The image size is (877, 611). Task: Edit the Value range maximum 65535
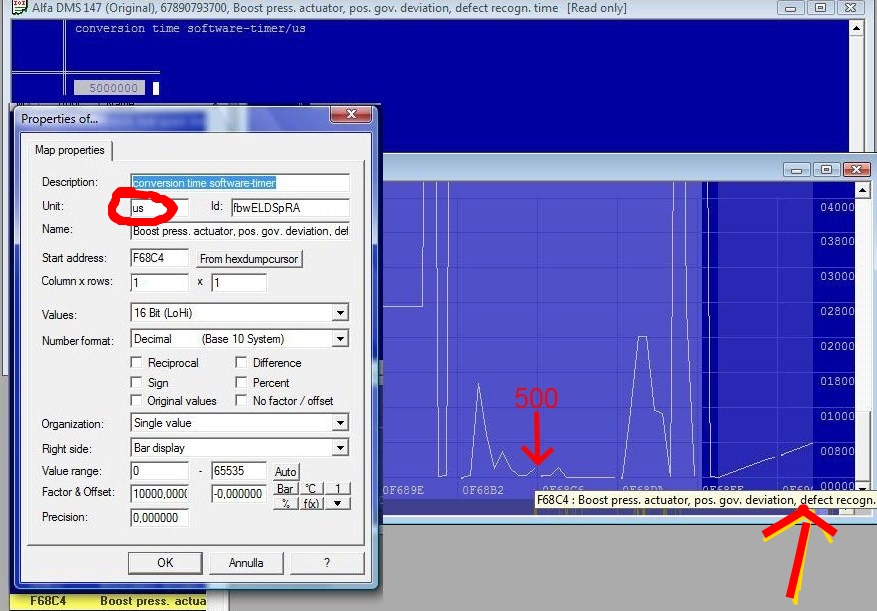239,471
